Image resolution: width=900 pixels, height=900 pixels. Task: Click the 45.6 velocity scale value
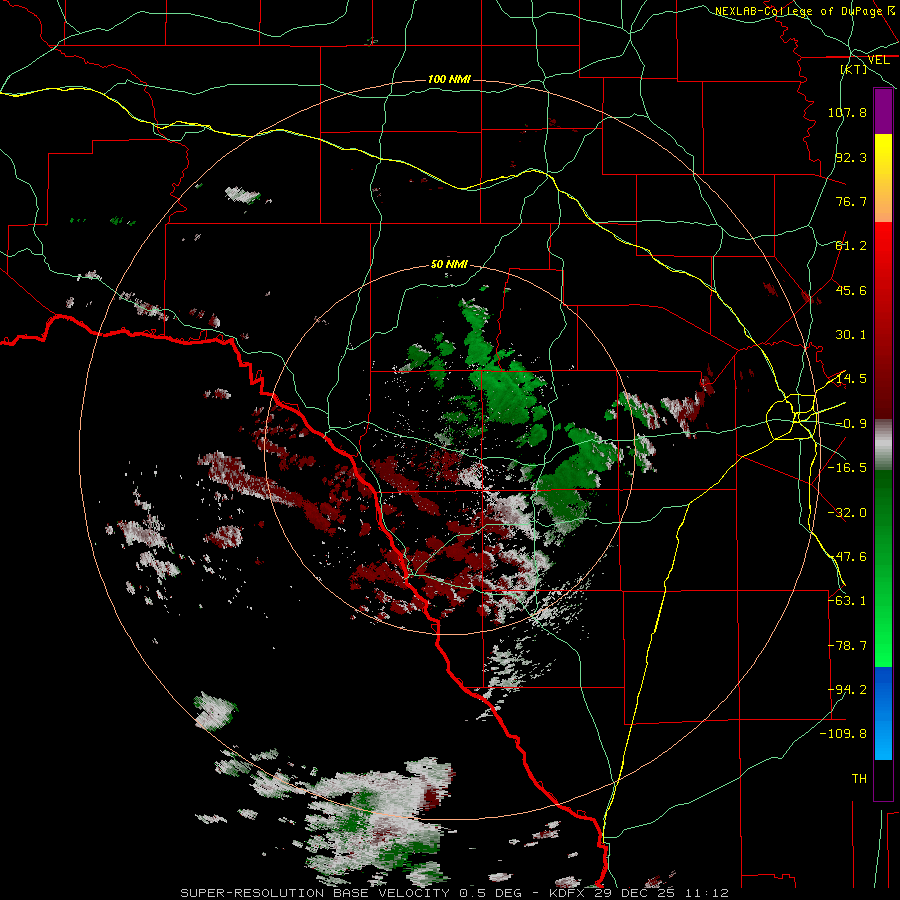(x=851, y=290)
